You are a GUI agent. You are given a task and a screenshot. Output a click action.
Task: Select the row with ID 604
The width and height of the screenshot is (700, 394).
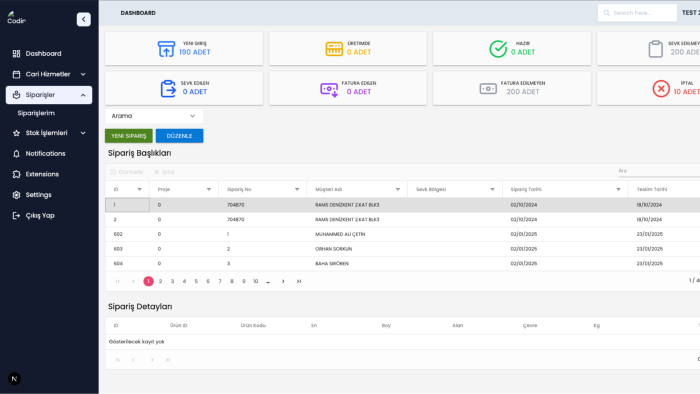click(403, 264)
